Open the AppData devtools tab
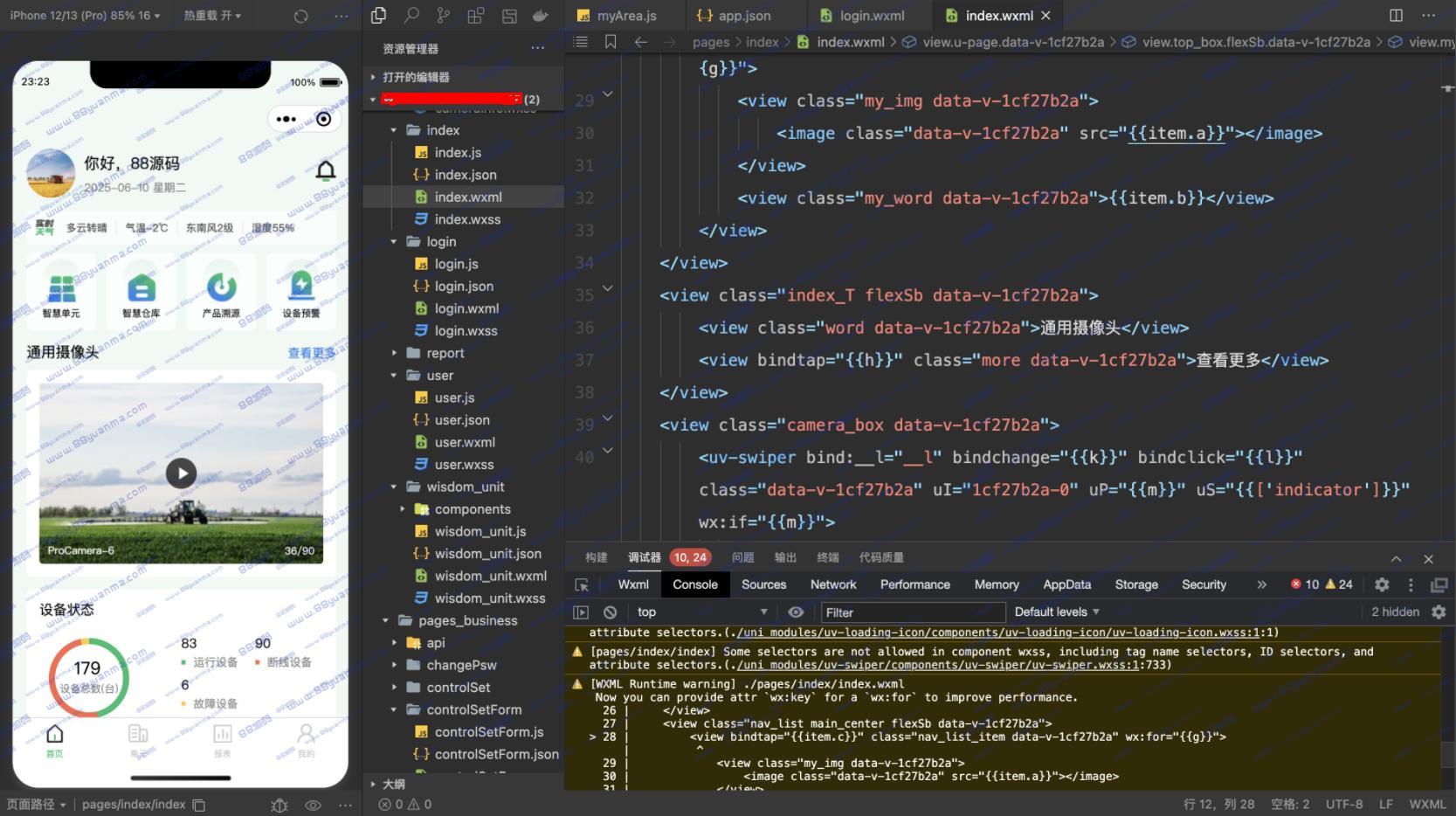The width and height of the screenshot is (1456, 816). pos(1067,584)
